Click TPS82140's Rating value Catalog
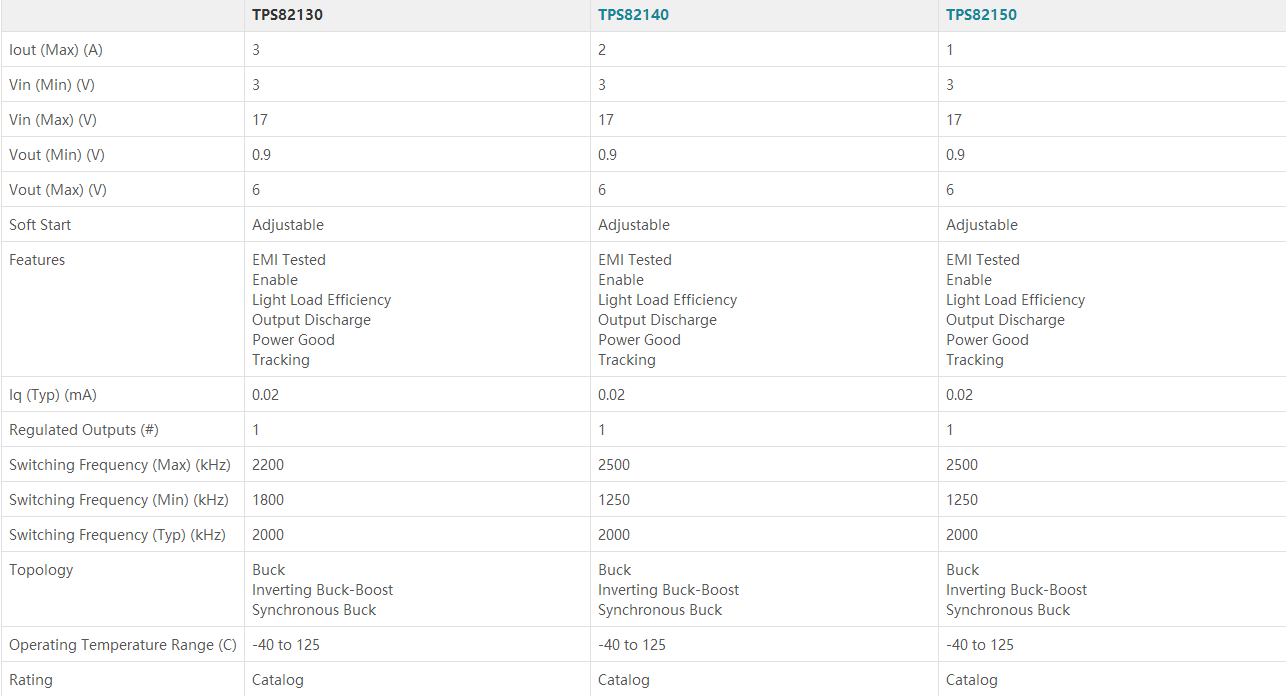The image size is (1286, 696). click(x=623, y=680)
